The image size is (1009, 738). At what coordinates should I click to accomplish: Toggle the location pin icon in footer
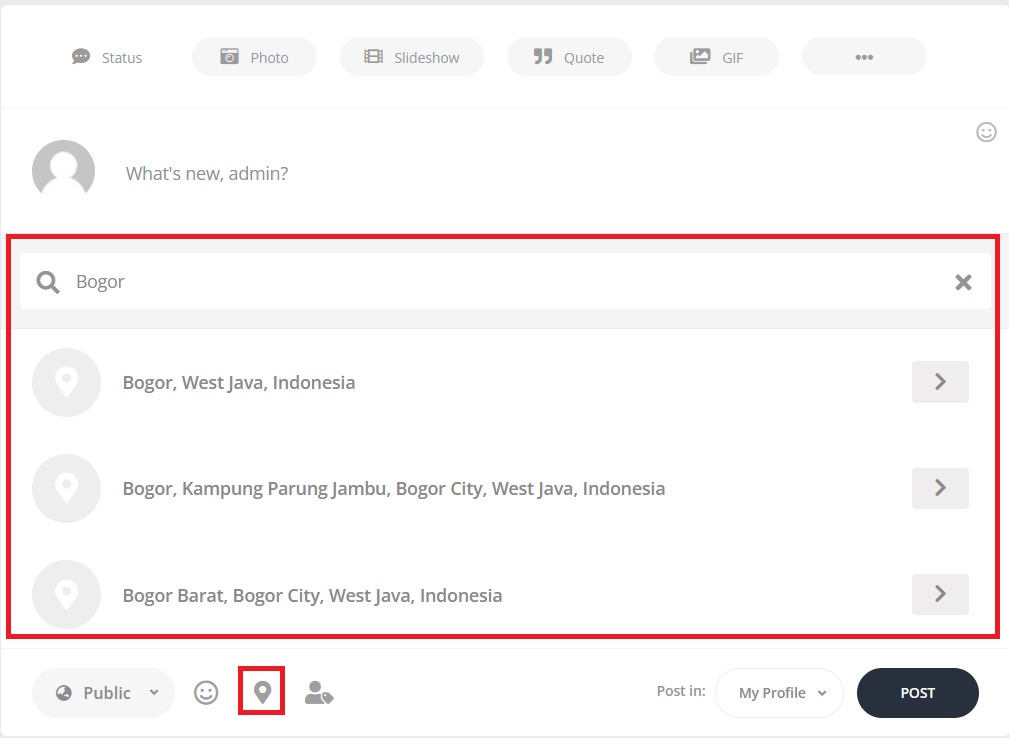click(x=262, y=692)
